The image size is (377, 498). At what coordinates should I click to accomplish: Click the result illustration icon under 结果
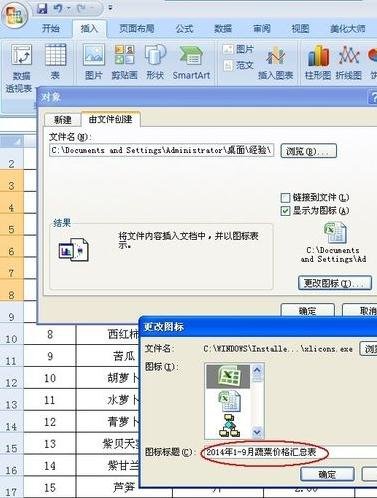(74, 249)
